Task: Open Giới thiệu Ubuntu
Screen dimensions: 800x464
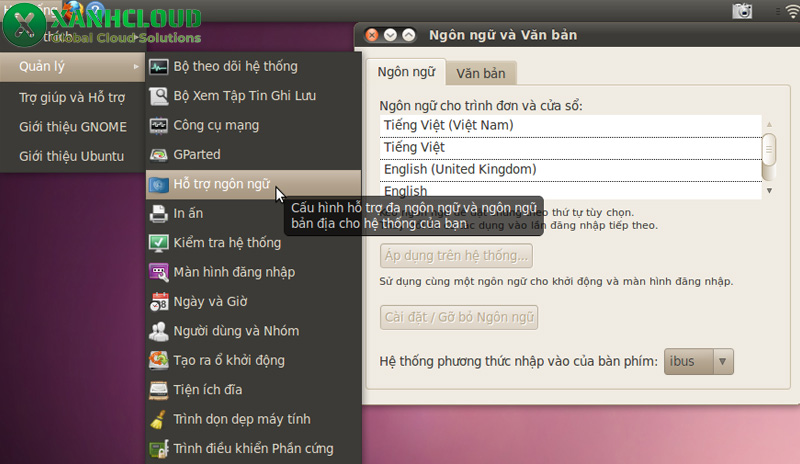Action: [x=72, y=156]
